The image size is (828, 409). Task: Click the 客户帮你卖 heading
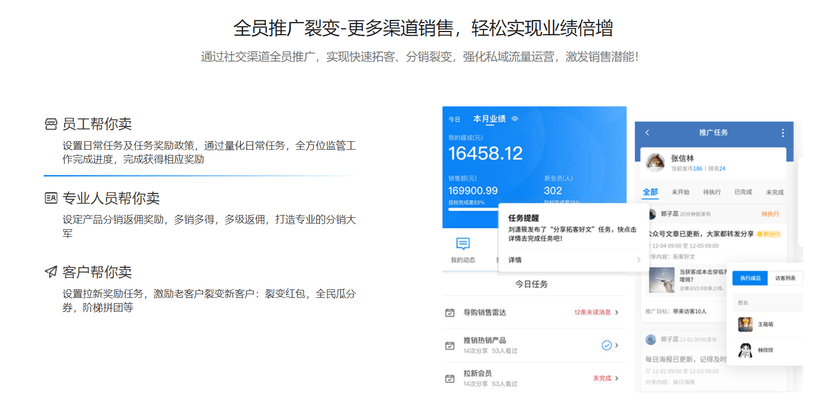pos(97,272)
